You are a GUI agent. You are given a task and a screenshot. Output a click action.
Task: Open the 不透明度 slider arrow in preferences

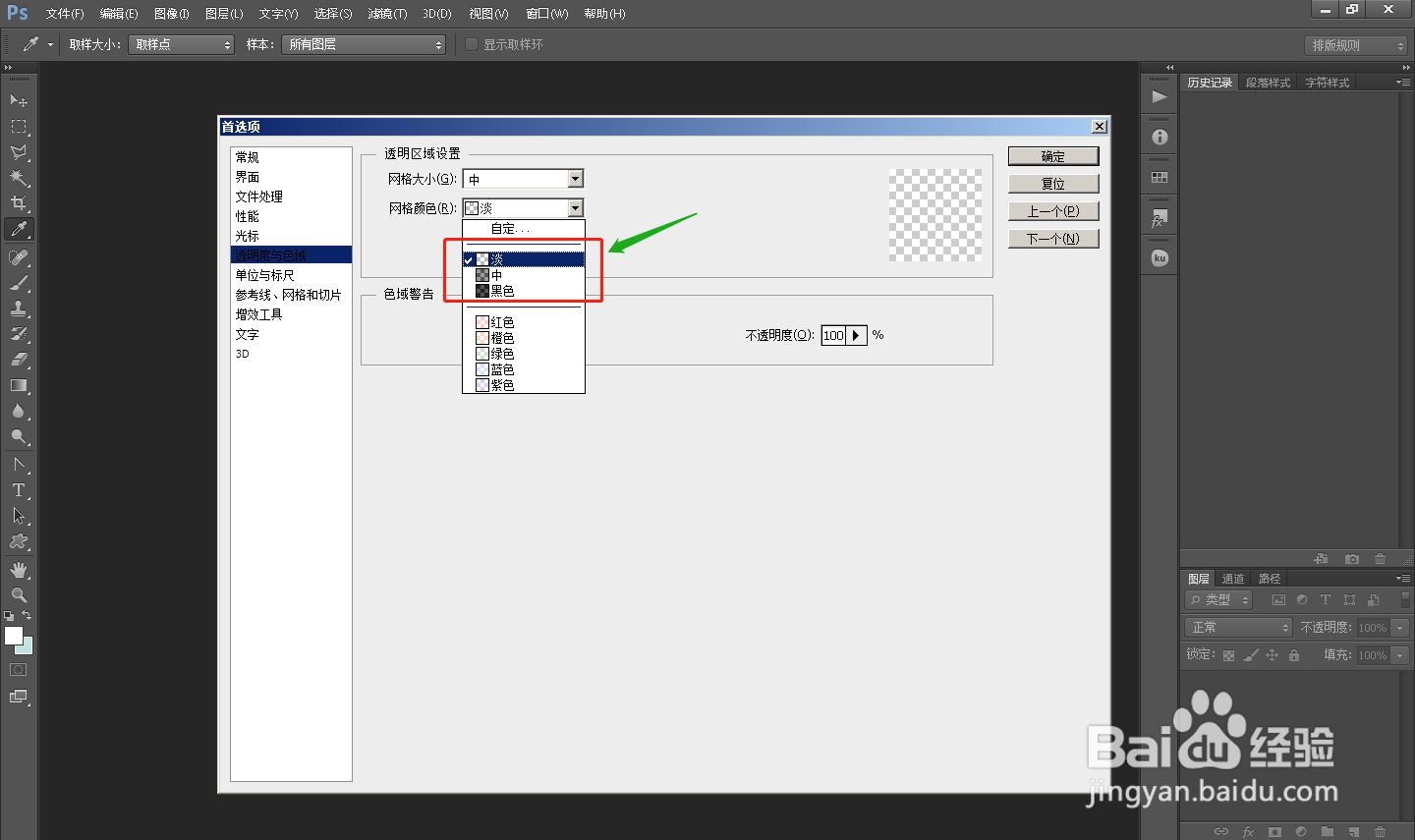point(857,335)
